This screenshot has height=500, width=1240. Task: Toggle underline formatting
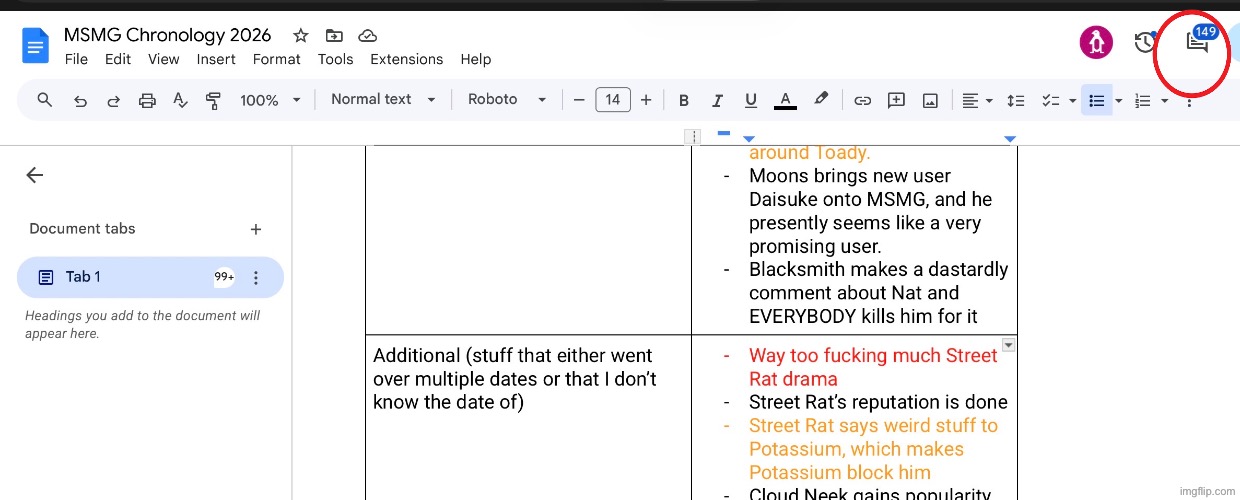[751, 100]
